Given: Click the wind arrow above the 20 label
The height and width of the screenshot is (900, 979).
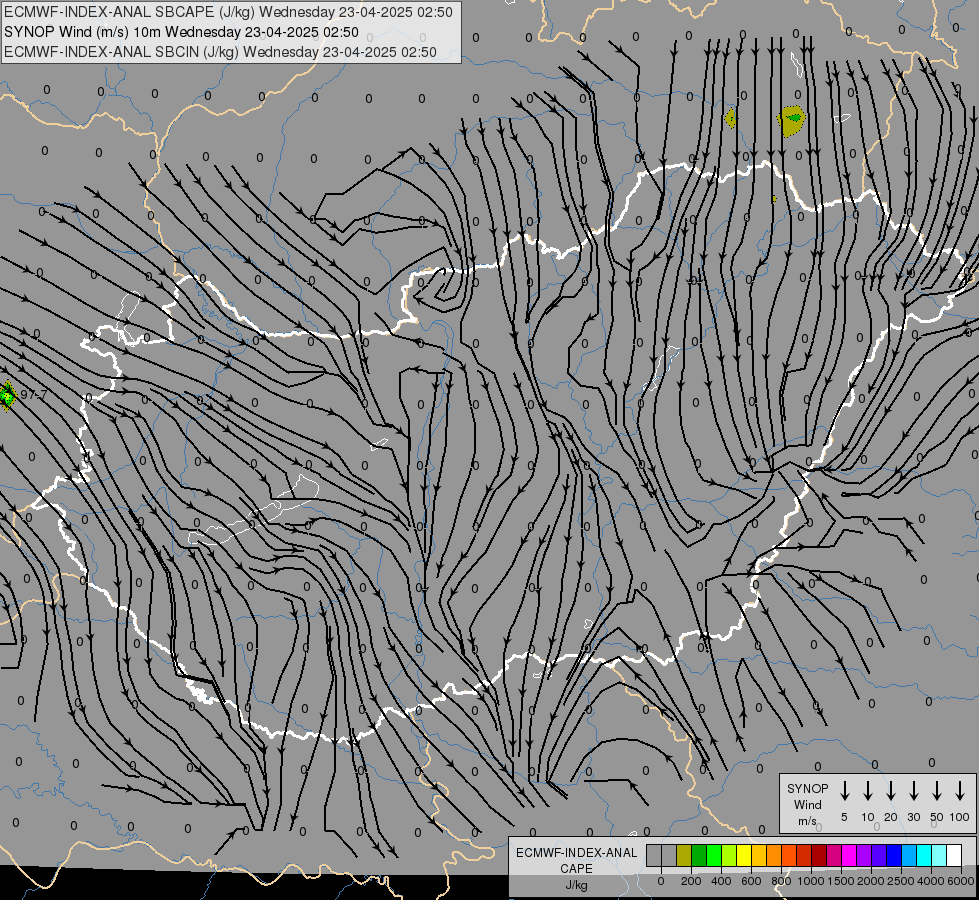Looking at the screenshot, I should (x=890, y=790).
